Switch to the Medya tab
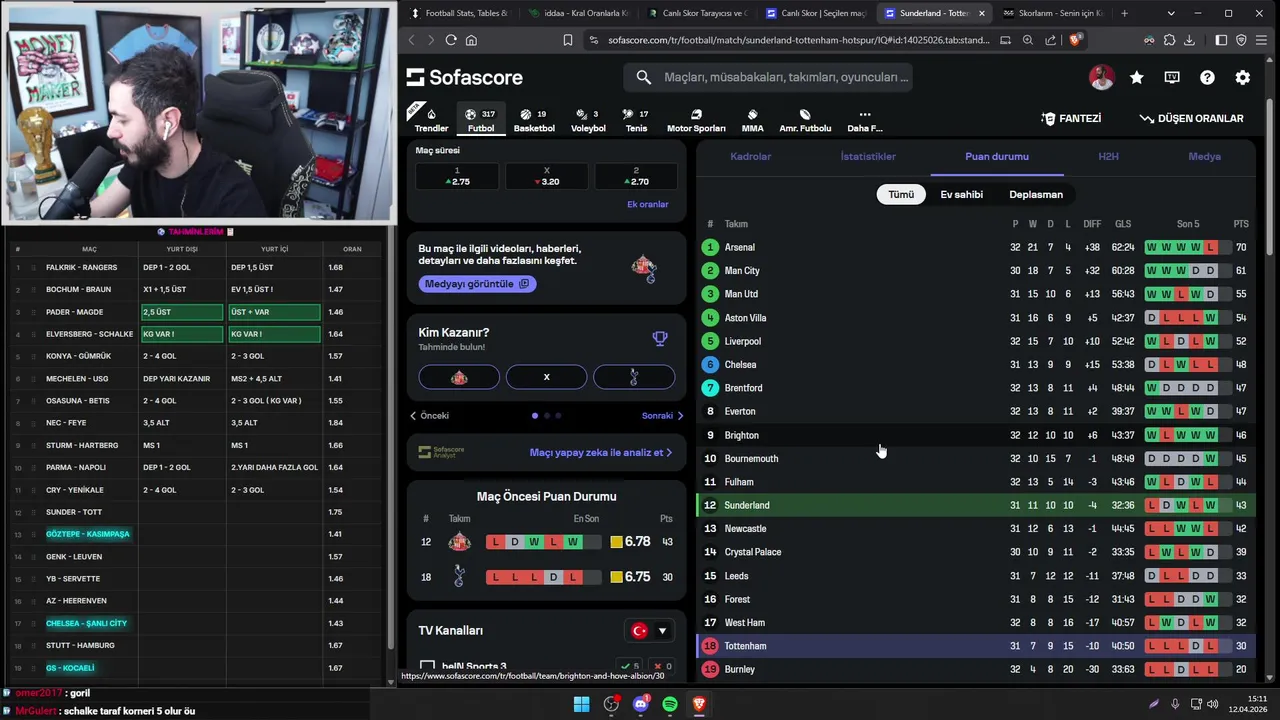Screen dimensions: 1280x720 click(1204, 156)
